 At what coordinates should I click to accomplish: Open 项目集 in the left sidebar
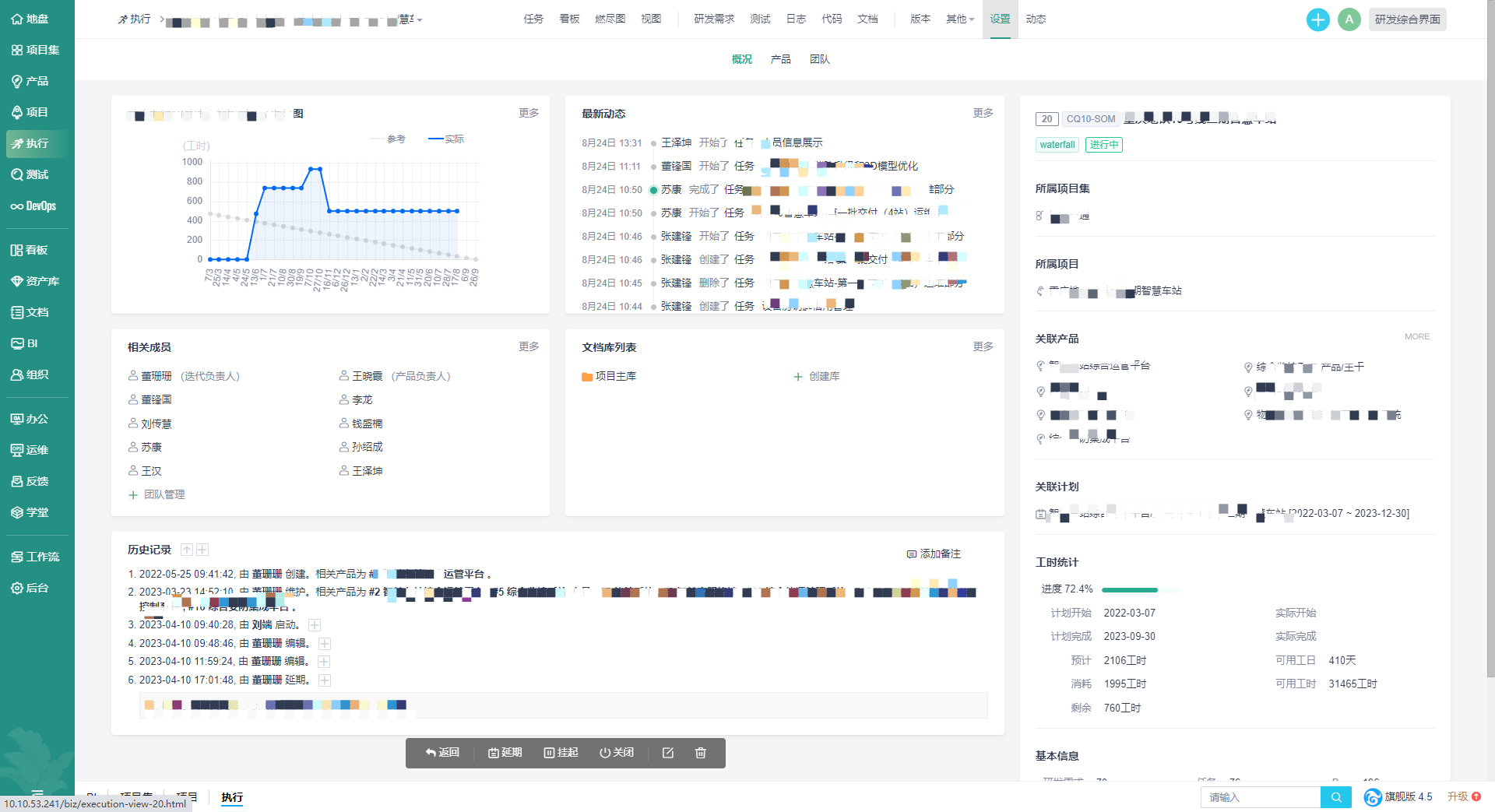[36, 50]
